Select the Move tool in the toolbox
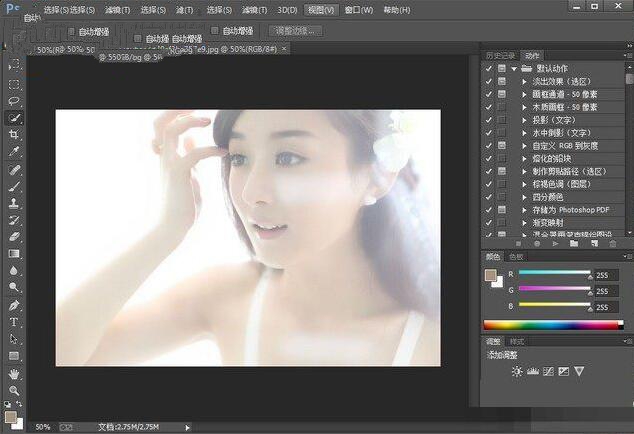The height and width of the screenshot is (434, 634). coord(14,65)
